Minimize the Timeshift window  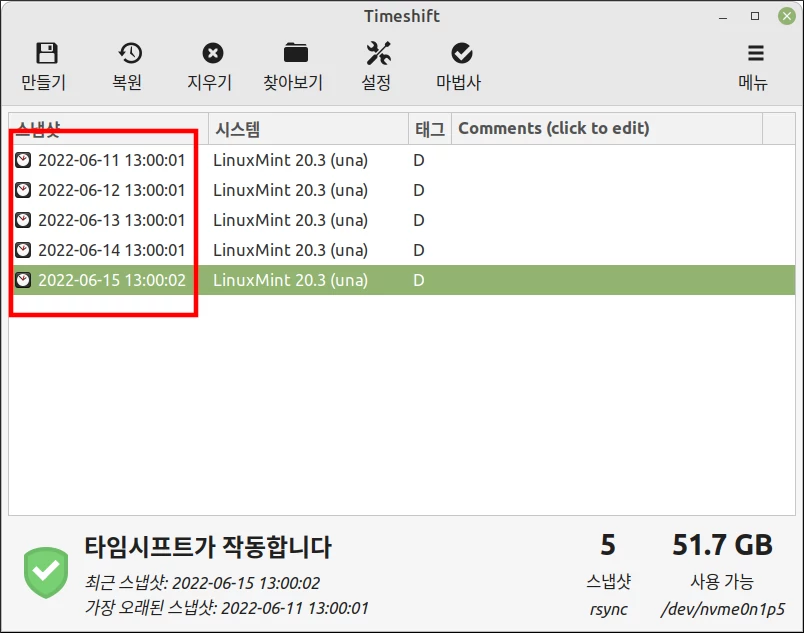723,17
